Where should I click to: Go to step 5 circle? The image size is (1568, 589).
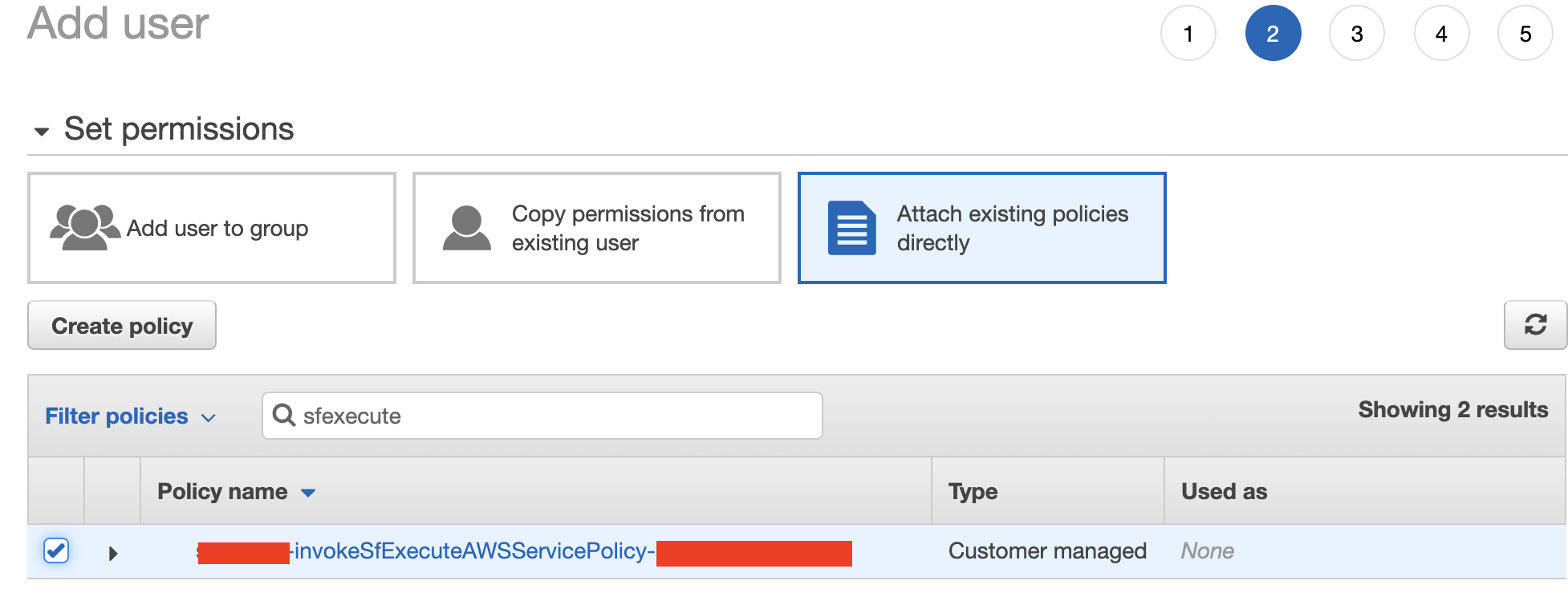[x=1525, y=34]
